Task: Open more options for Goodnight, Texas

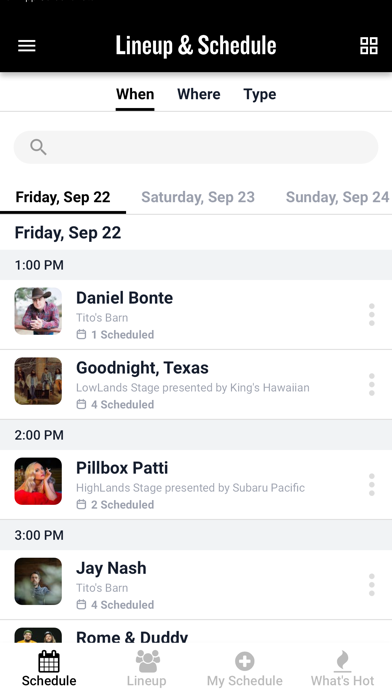Action: coord(372,384)
